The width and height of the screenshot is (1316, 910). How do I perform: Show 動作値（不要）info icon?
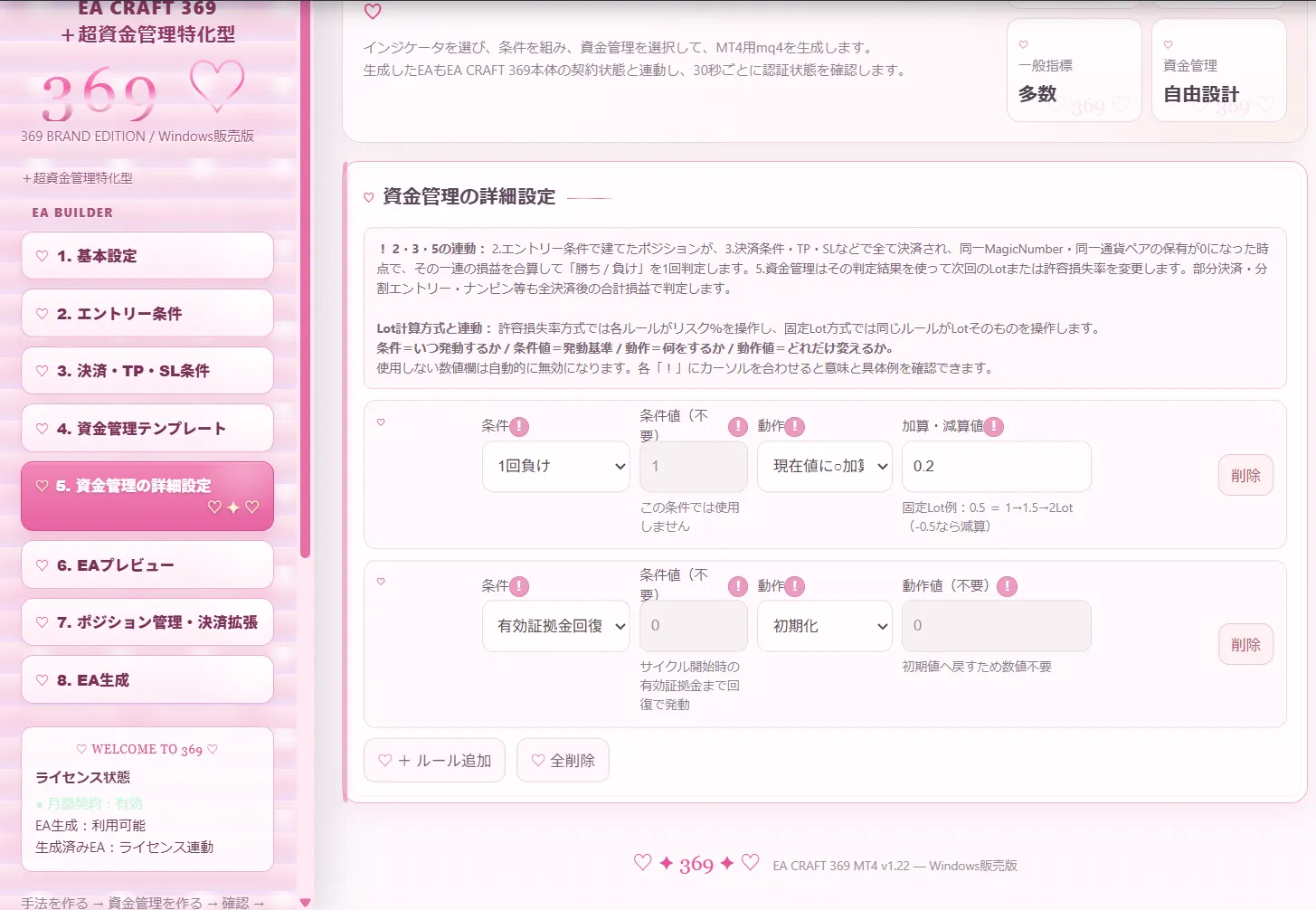(1007, 586)
